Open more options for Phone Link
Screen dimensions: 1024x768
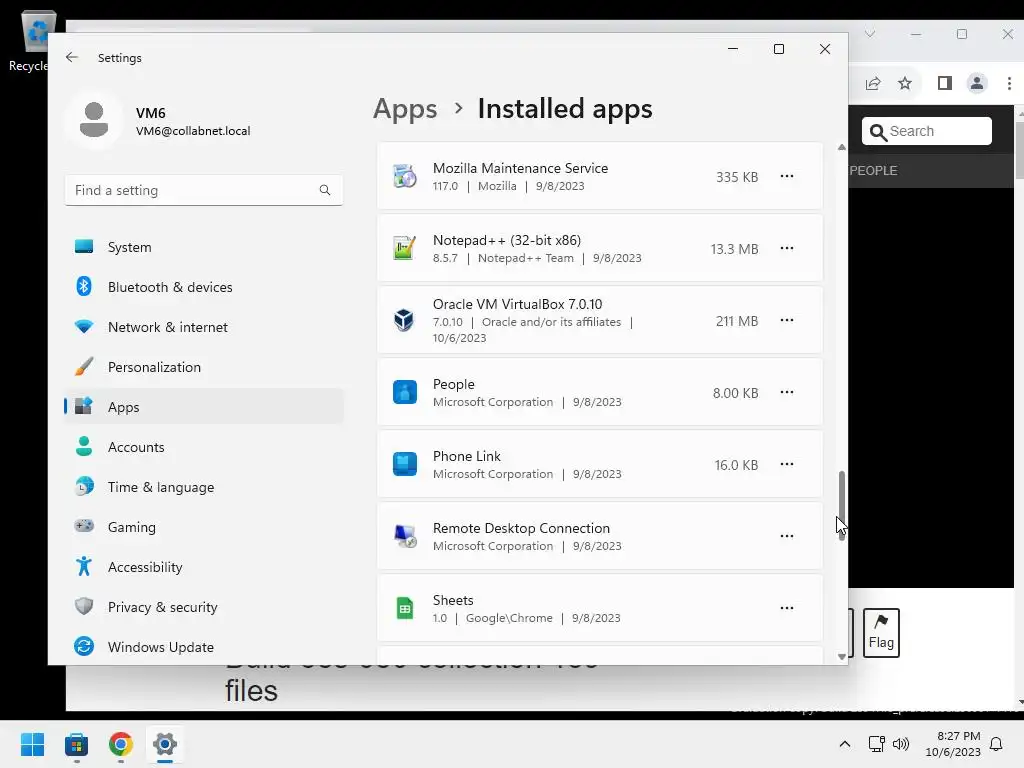[x=787, y=464]
